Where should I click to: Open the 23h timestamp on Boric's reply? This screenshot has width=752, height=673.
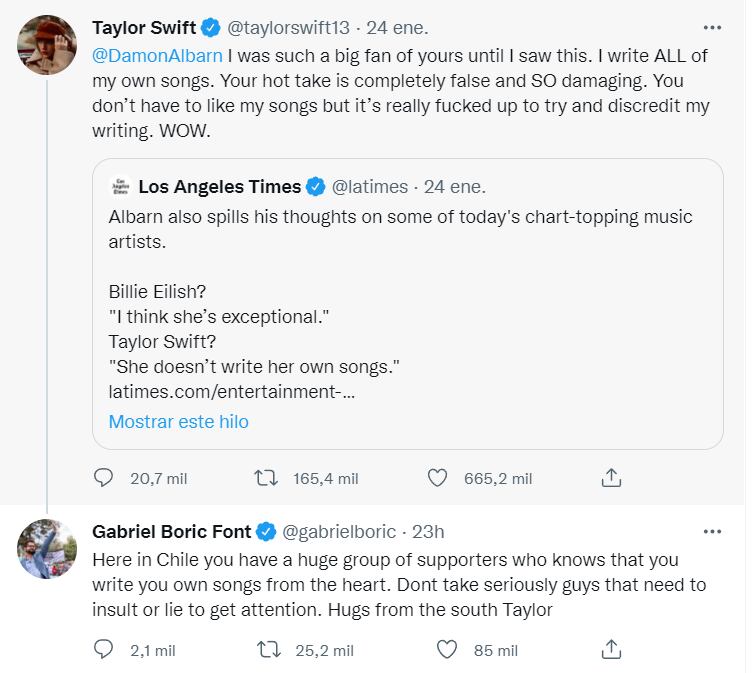click(426, 531)
